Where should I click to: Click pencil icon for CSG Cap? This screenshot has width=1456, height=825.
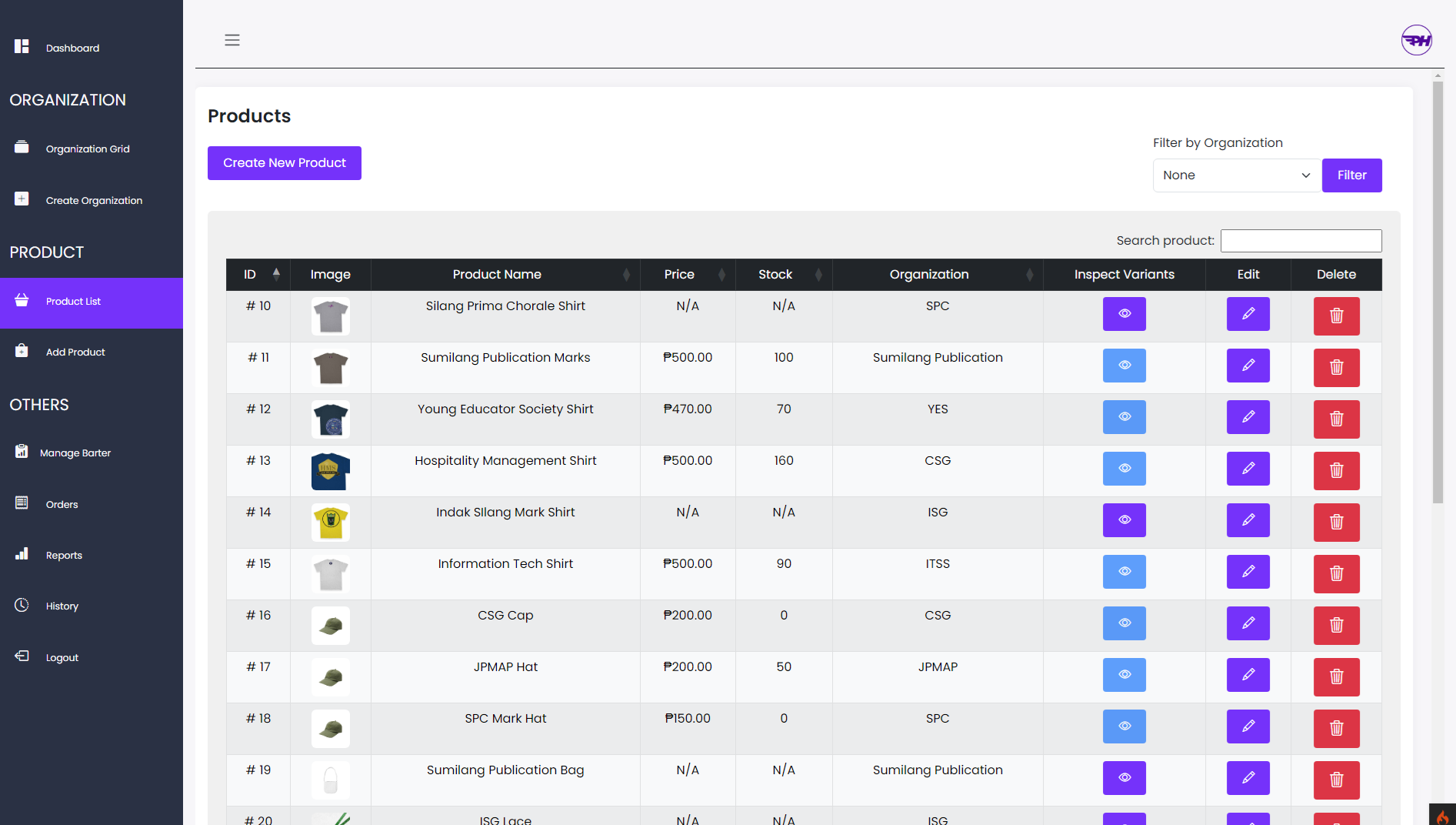[1248, 623]
